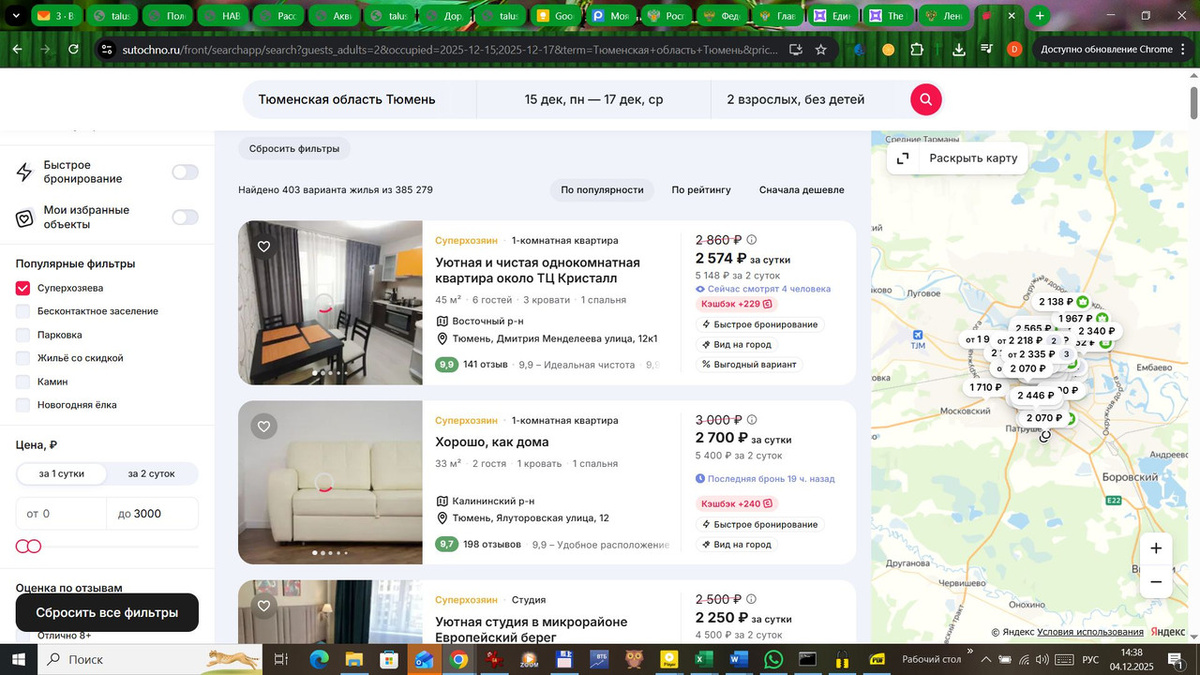The height and width of the screenshot is (675, 1200).
Task: Click 198 отзывов on second listing
Action: coord(492,545)
